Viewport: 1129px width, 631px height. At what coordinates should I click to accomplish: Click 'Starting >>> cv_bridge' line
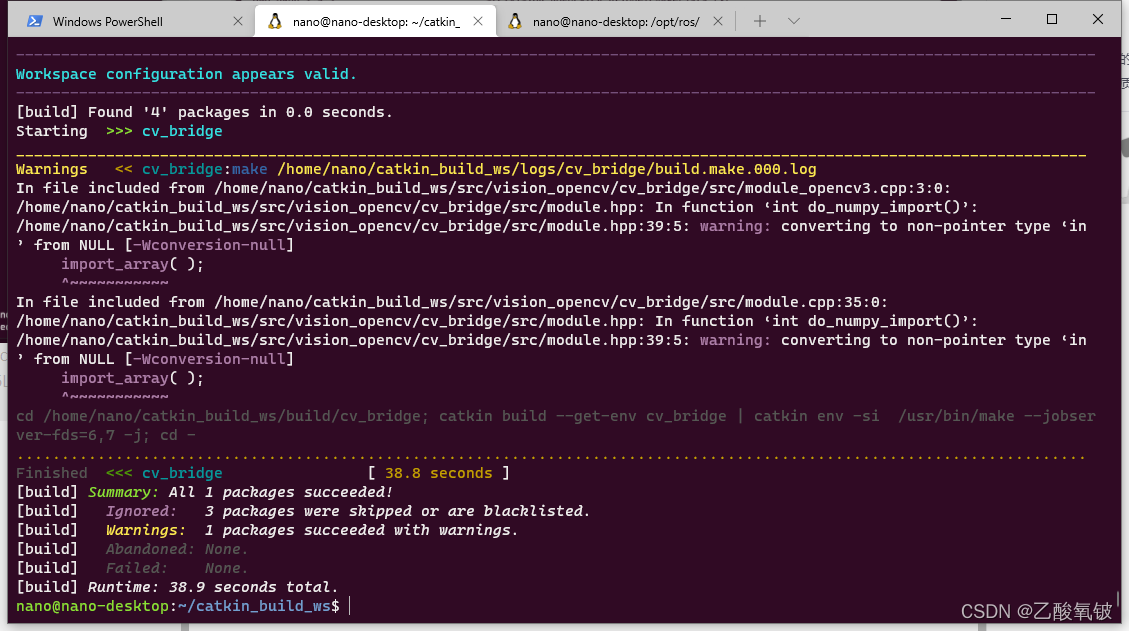(119, 131)
